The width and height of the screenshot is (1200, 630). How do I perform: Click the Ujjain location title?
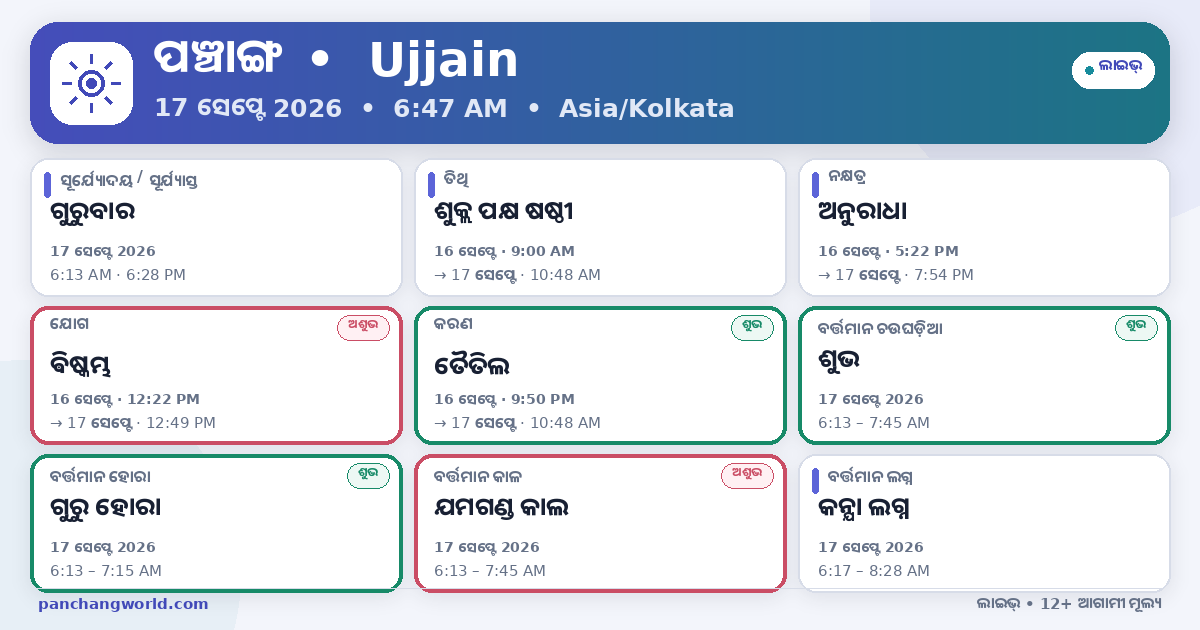coord(444,61)
